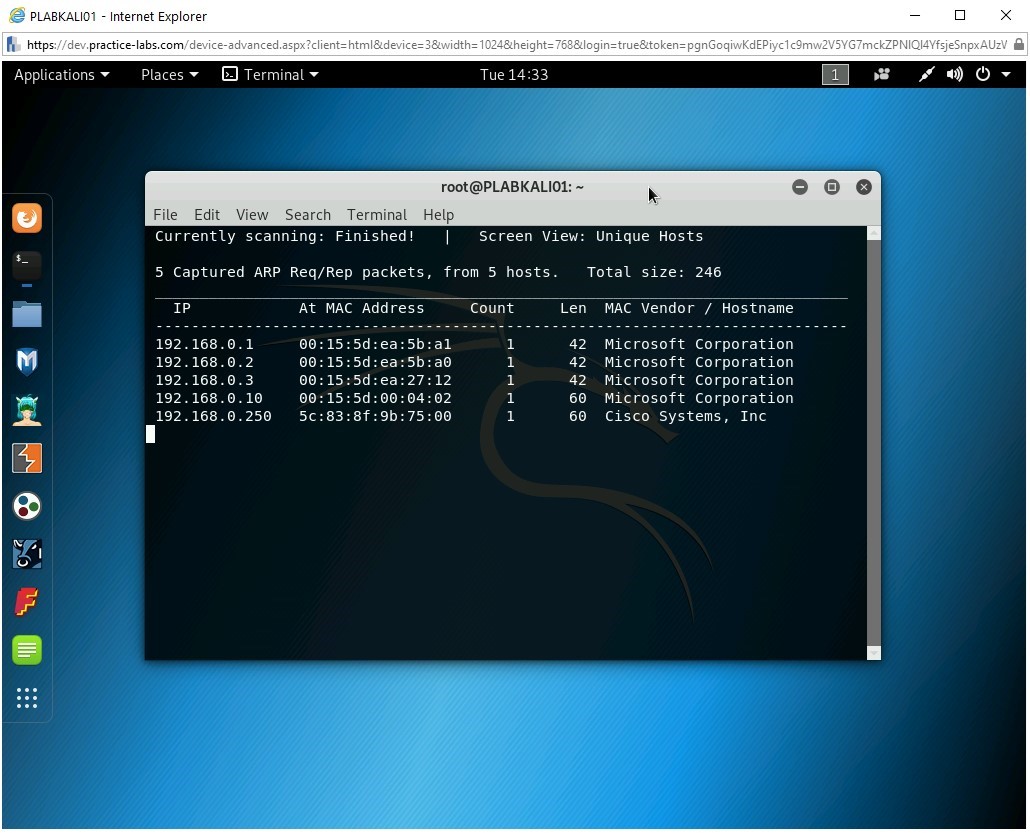Screen dimensions: 1030x833
Task: Select workspace 1 indicator
Action: 835,75
